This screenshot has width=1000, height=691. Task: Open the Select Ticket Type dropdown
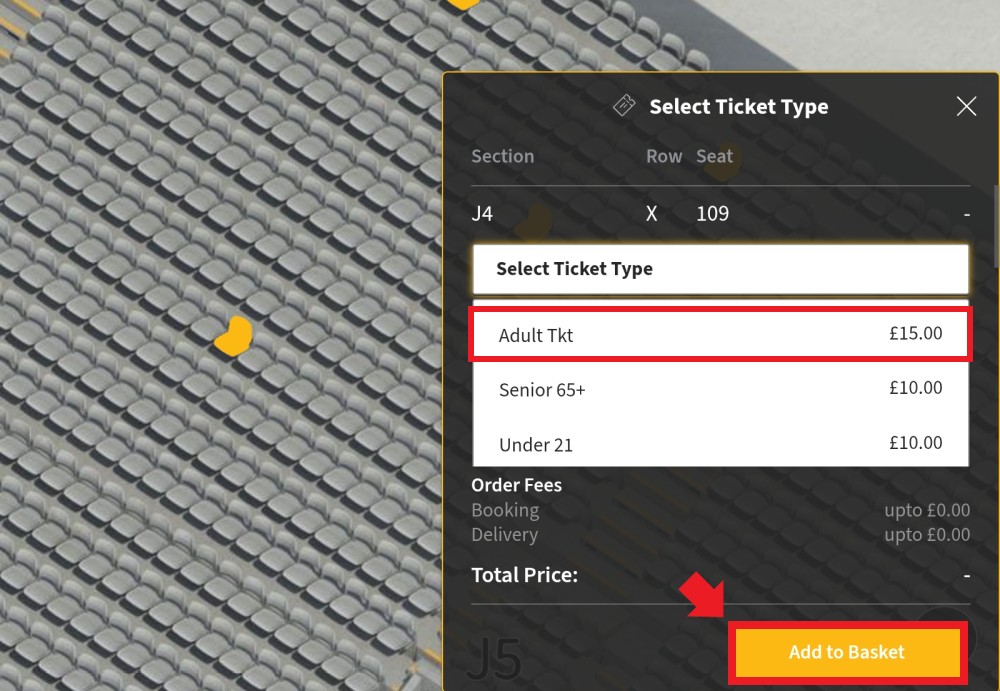pos(721,269)
